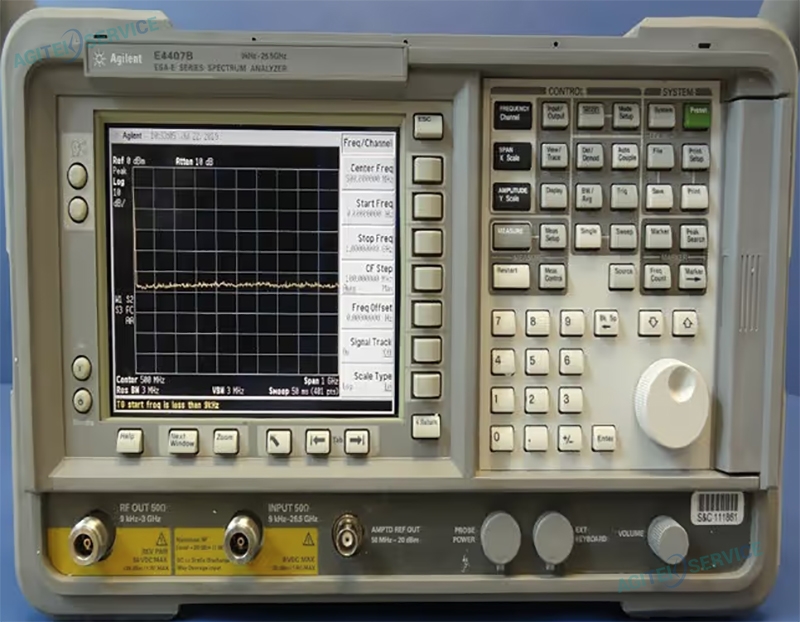Touch the RF OUT 50Ω connector
The image size is (800, 622).
point(90,538)
